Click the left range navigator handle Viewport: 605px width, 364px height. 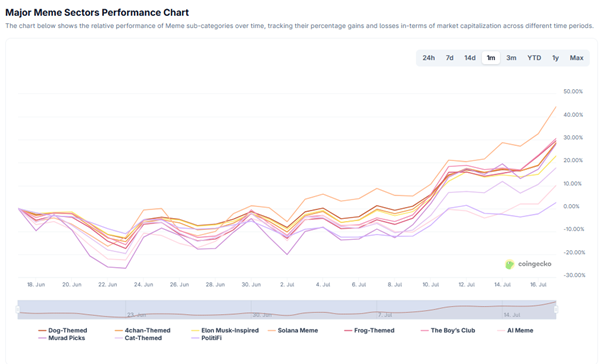pyautogui.click(x=17, y=310)
